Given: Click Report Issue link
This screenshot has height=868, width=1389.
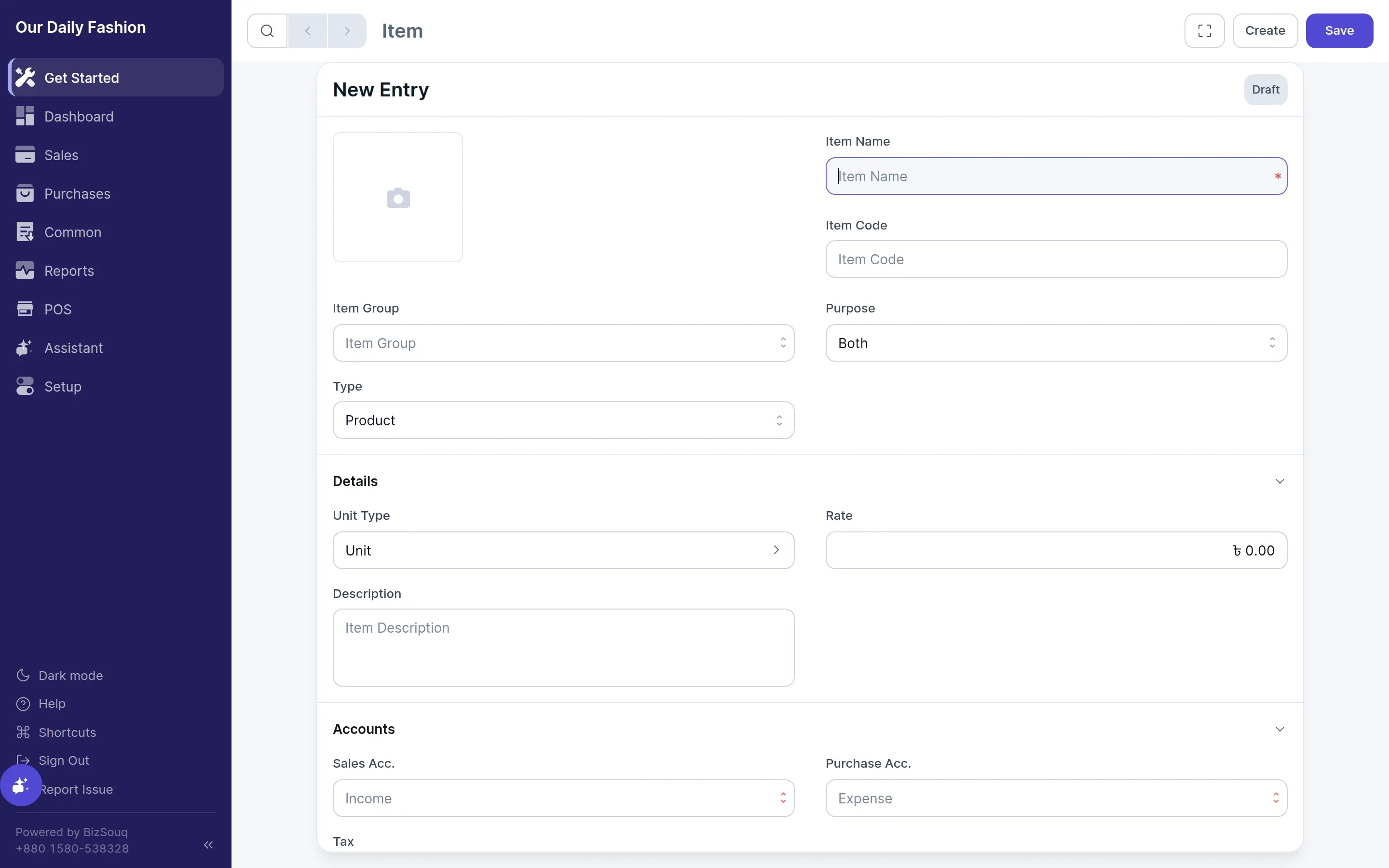Looking at the screenshot, I should (x=77, y=789).
